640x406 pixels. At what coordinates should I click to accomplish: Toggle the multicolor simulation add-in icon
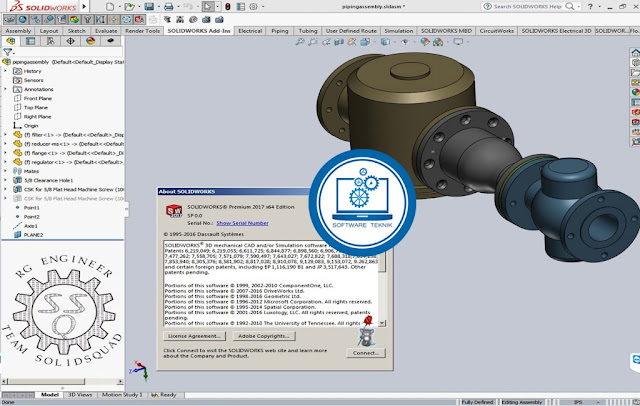point(74,19)
